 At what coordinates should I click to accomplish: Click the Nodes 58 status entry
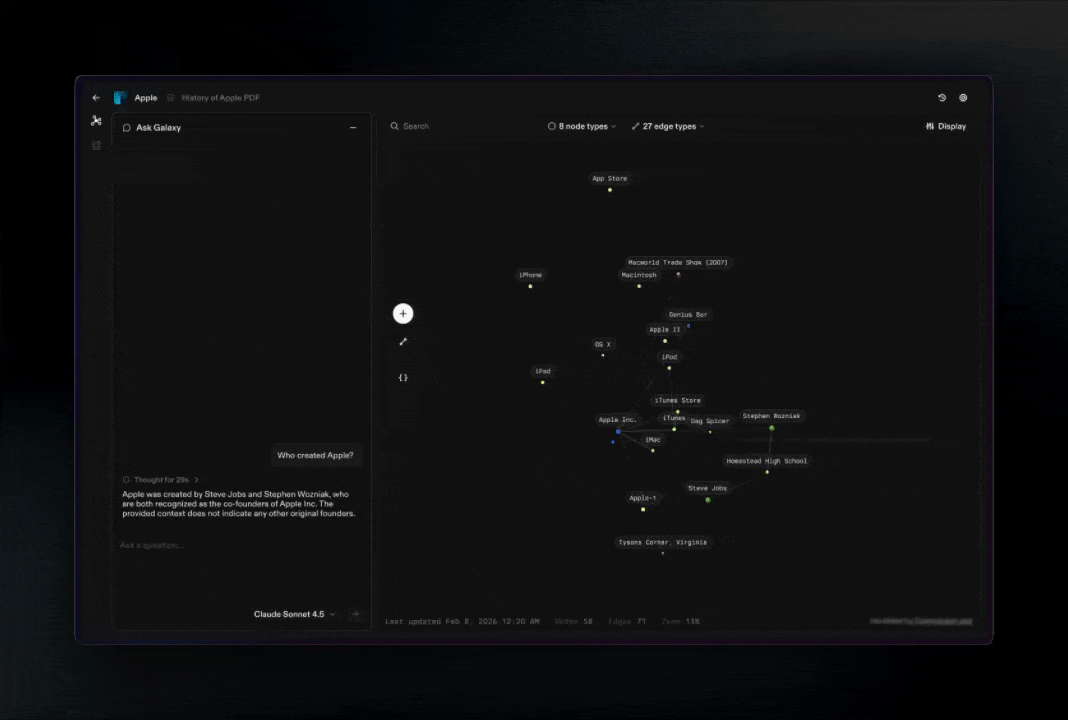574,621
